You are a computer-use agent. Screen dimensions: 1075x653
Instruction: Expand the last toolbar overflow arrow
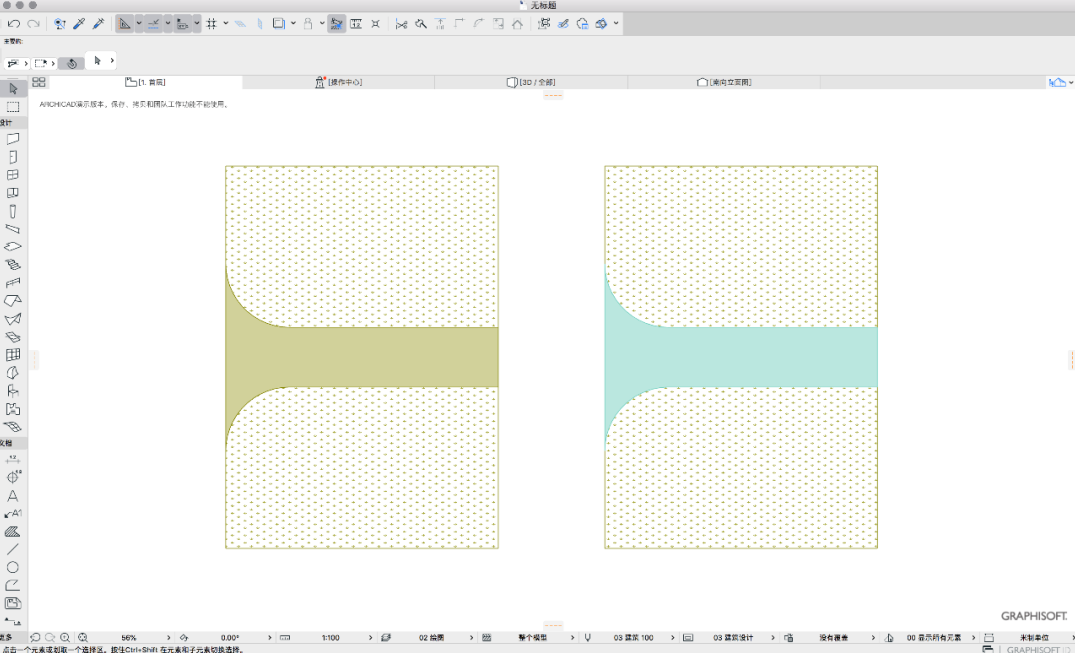[616, 24]
